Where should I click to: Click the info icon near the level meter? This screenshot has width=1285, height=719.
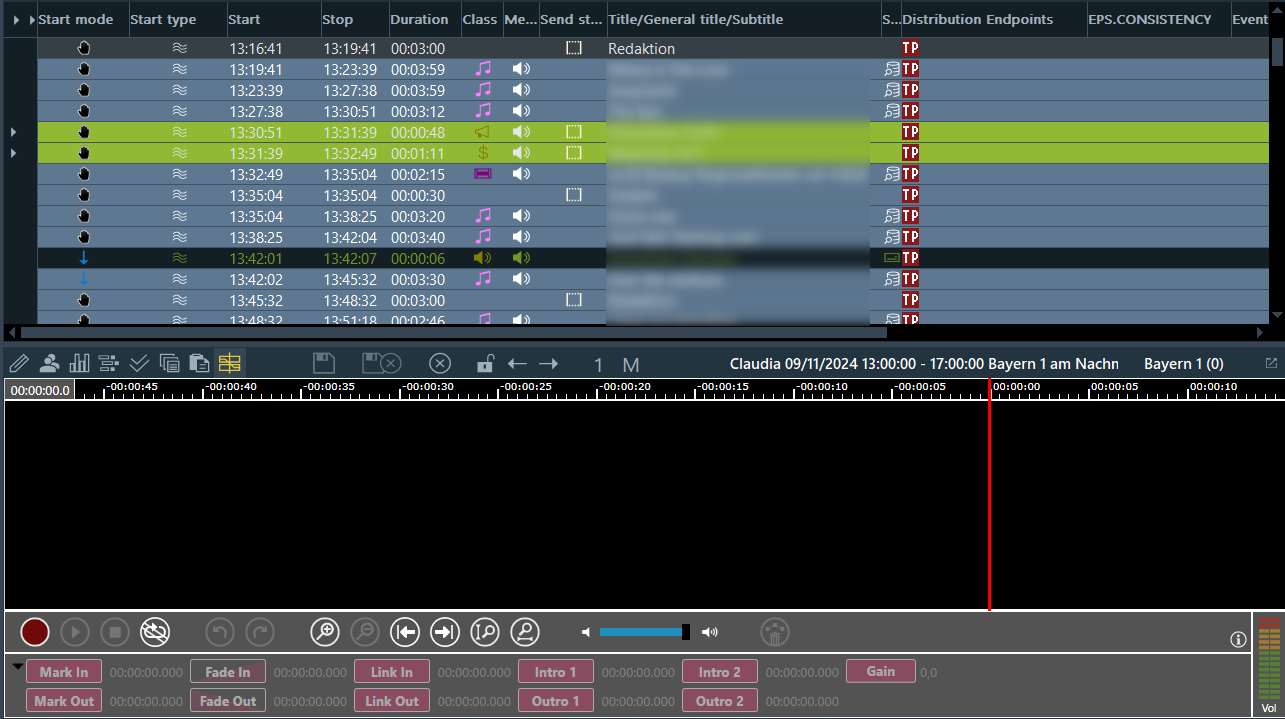tap(1238, 639)
